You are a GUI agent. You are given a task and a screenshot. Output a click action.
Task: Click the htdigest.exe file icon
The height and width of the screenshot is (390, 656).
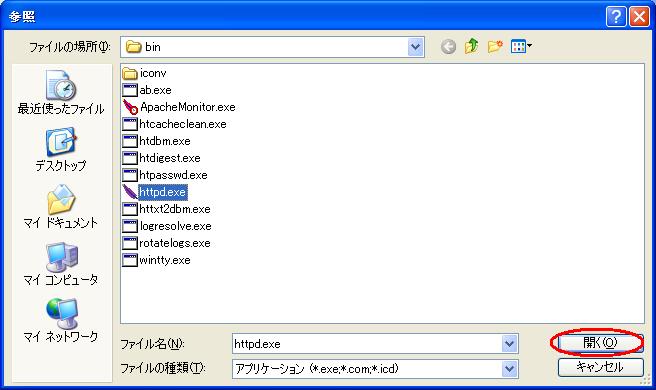click(x=130, y=158)
